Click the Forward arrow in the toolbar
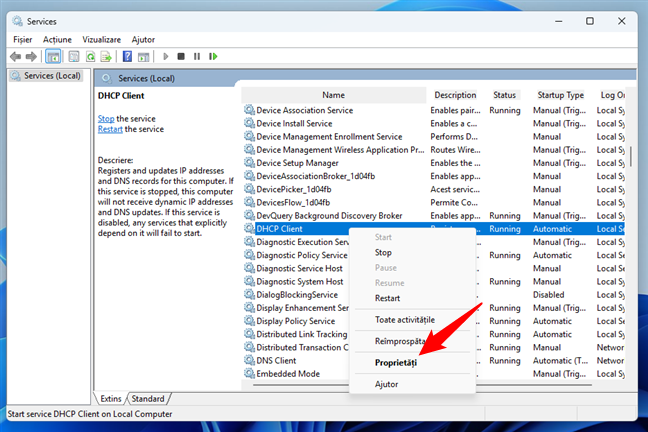This screenshot has width=648, height=432. (x=31, y=57)
